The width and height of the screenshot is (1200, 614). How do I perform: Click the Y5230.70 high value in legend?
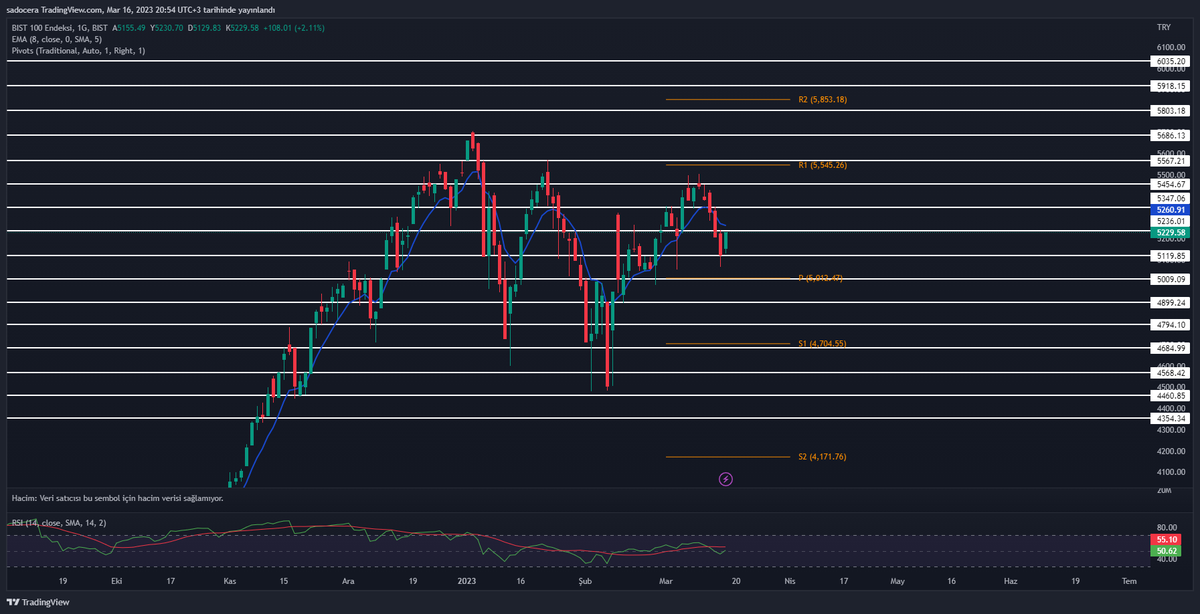(166, 28)
